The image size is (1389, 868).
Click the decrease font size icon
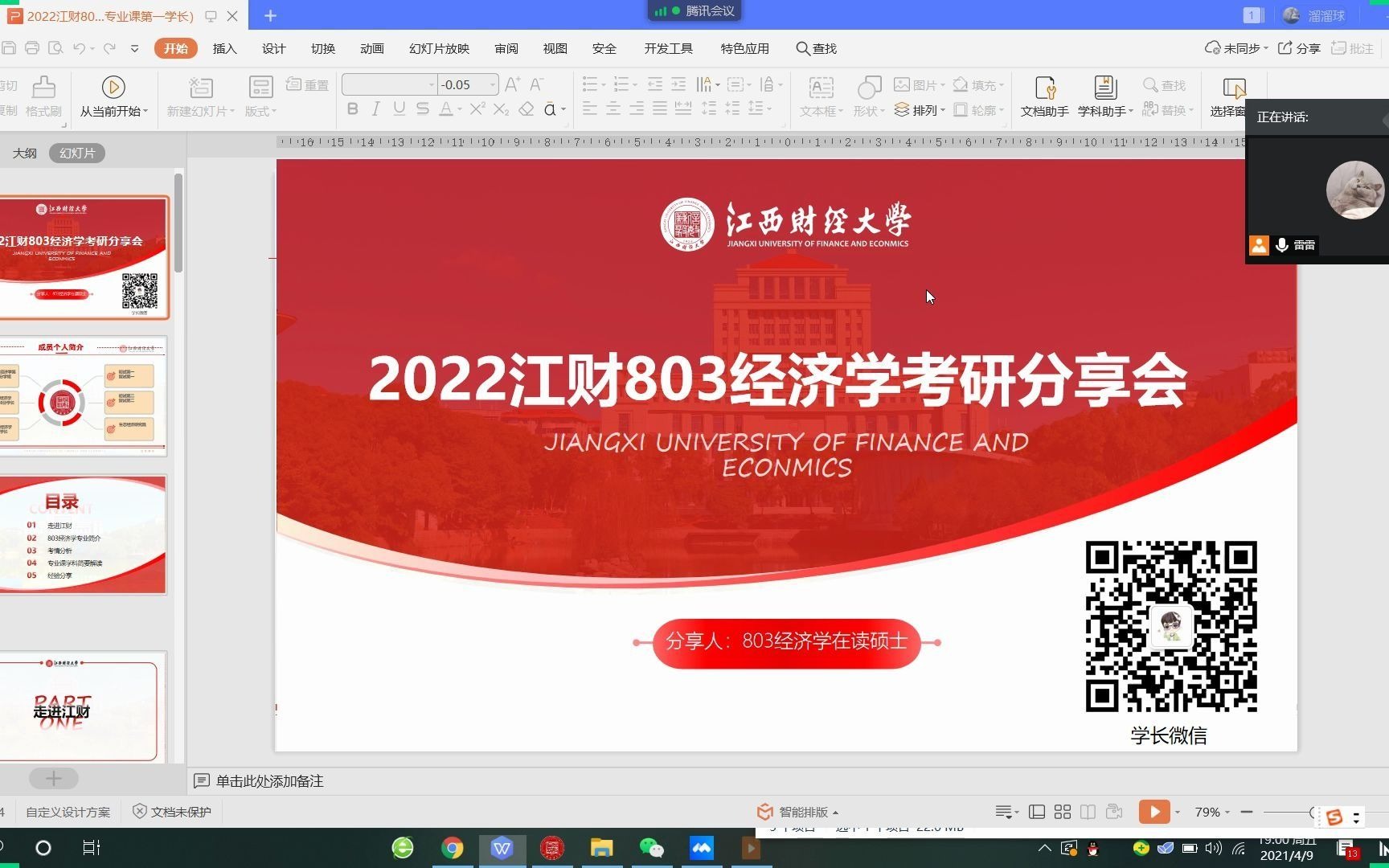coord(537,84)
